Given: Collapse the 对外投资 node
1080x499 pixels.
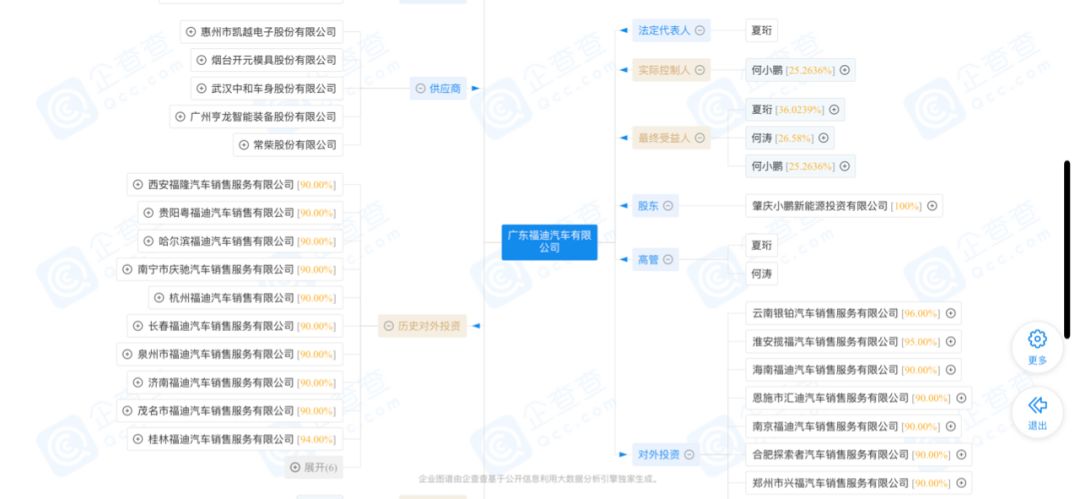Looking at the screenshot, I should pos(689,454).
